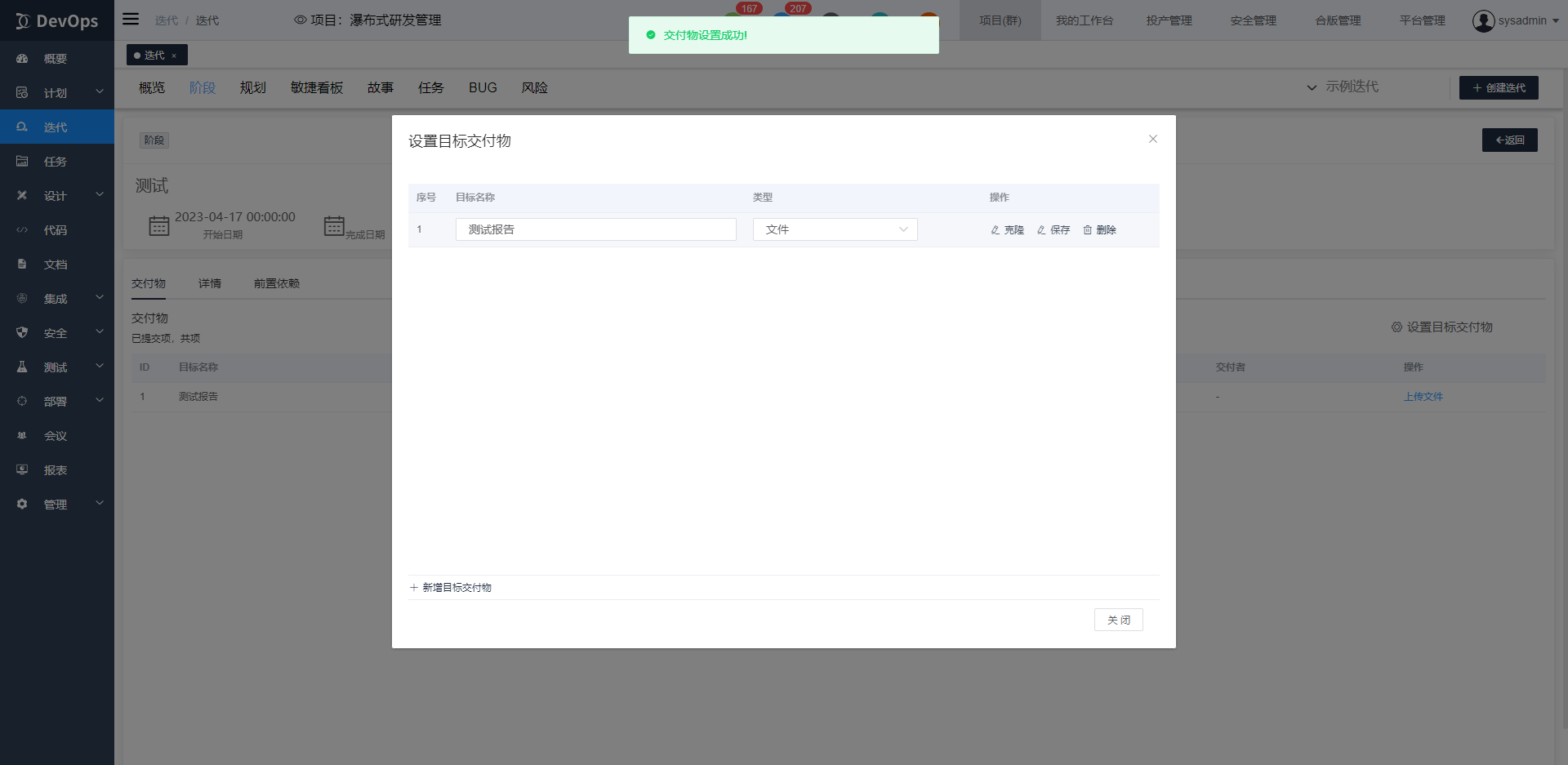Open the 前置依赖 sub-tab
Viewport: 1568px width, 765px height.
(277, 283)
